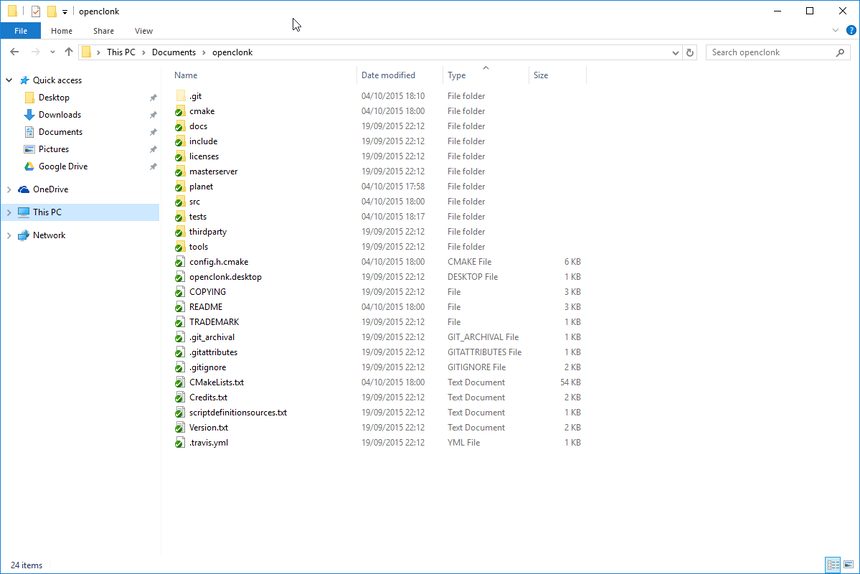The height and width of the screenshot is (574, 860).
Task: Sort by Size column header
Action: 541,75
